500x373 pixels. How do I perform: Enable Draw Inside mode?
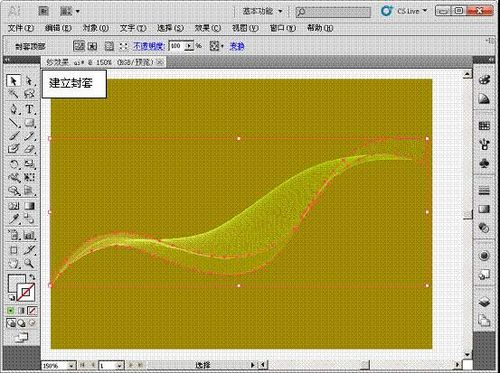(32, 323)
